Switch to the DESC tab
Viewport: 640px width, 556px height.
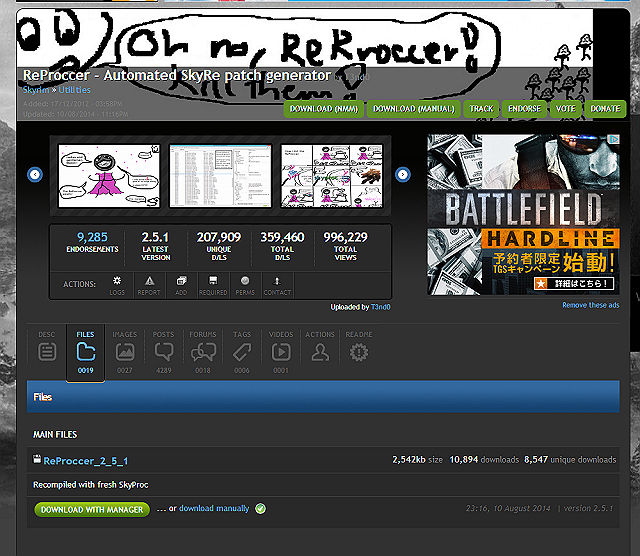(47, 351)
